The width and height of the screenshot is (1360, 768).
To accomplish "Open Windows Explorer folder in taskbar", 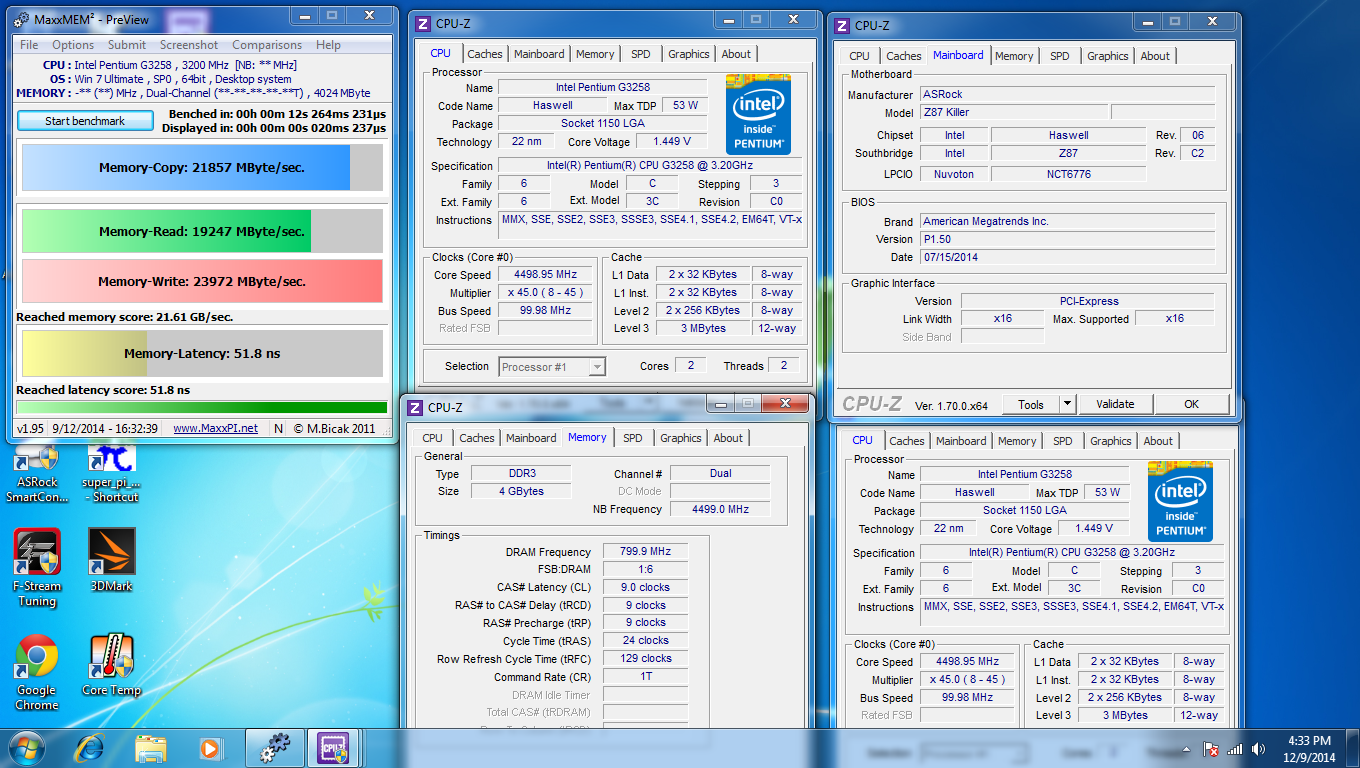I will (x=151, y=747).
